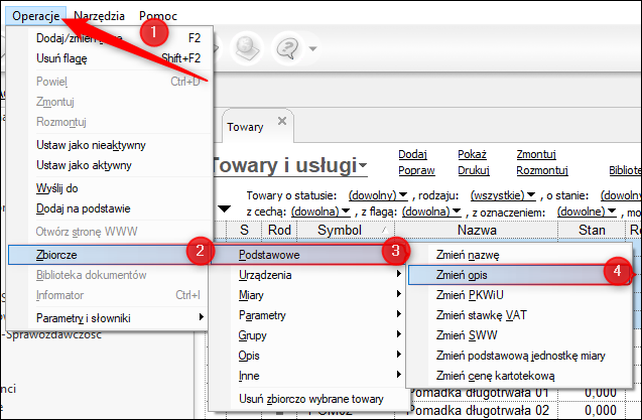Expand the Inne submenu
The image size is (642, 420).
tap(309, 376)
